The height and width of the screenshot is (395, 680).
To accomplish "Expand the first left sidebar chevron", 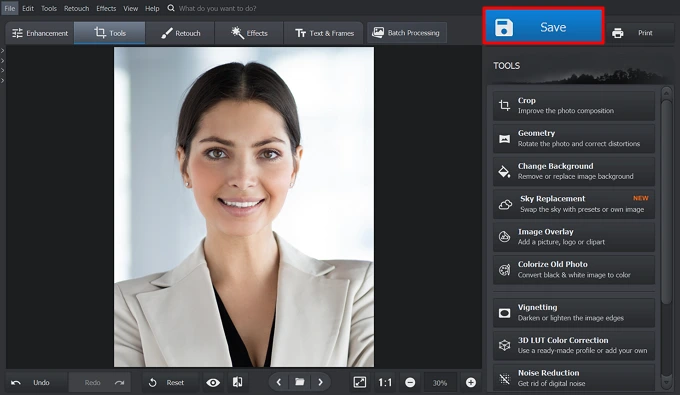I will point(3,51).
